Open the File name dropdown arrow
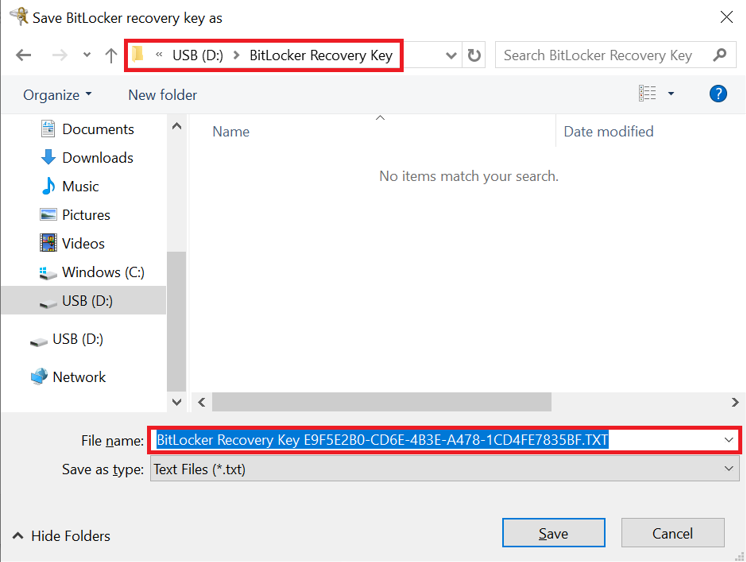The width and height of the screenshot is (746, 562). [728, 440]
